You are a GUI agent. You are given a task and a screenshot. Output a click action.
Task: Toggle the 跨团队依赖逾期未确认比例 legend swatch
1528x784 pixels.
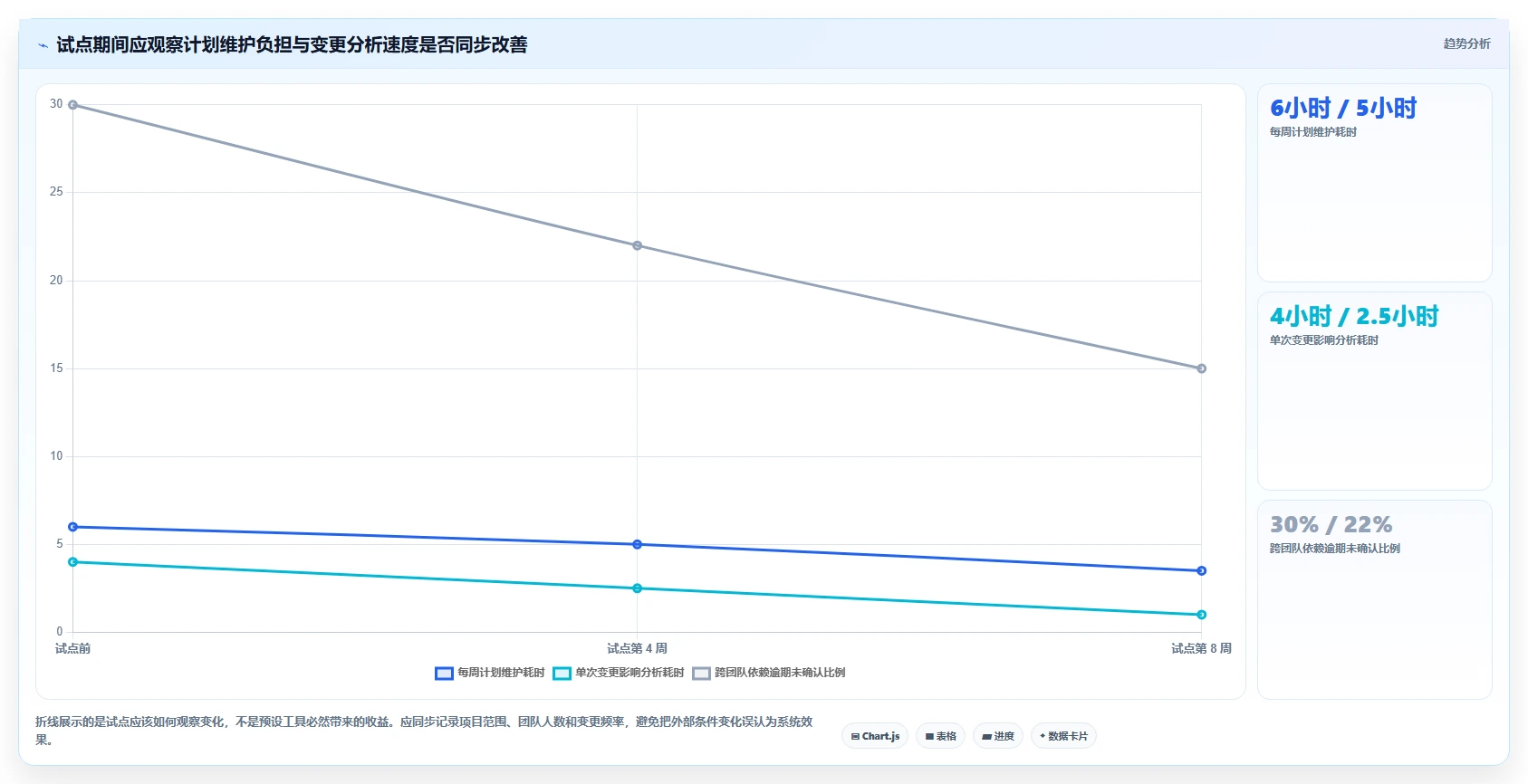[701, 673]
